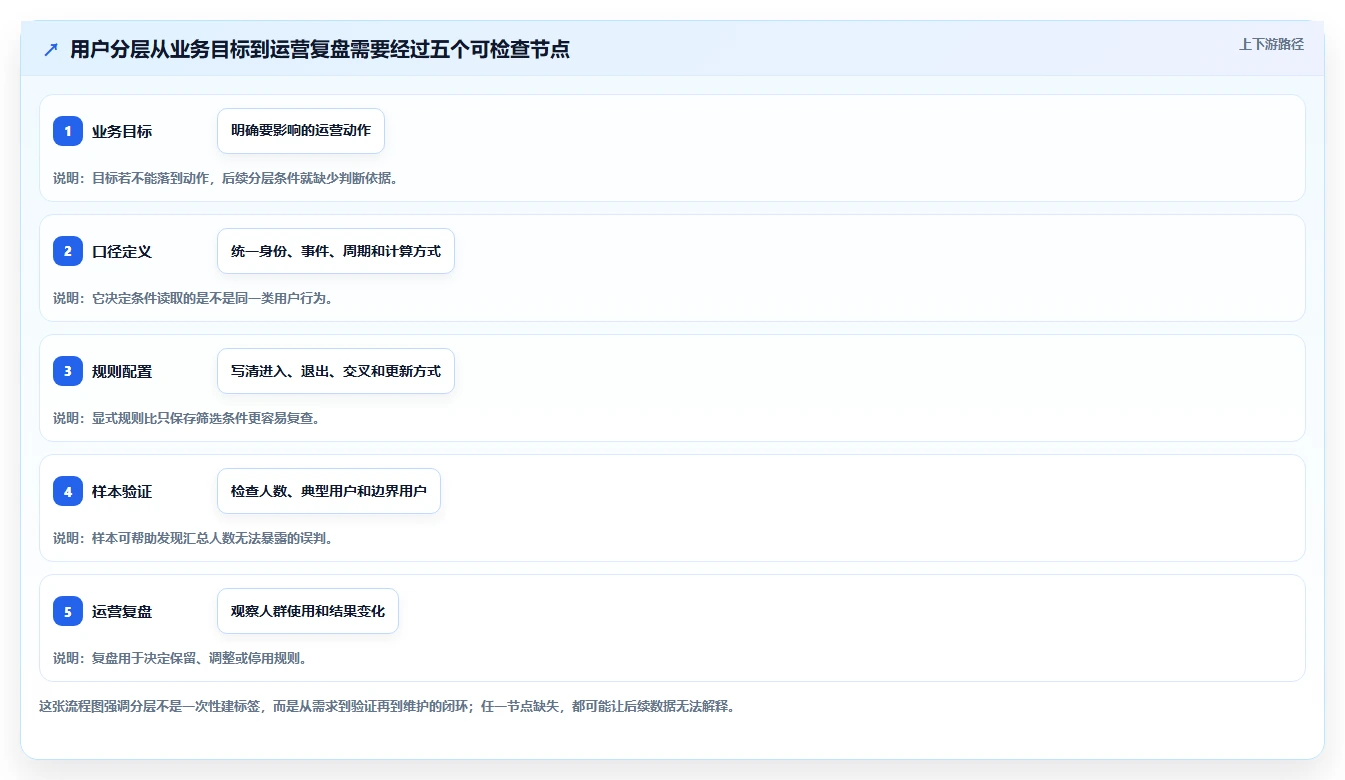
Task: Click the 上下游路径 label in header
Action: pos(1271,44)
